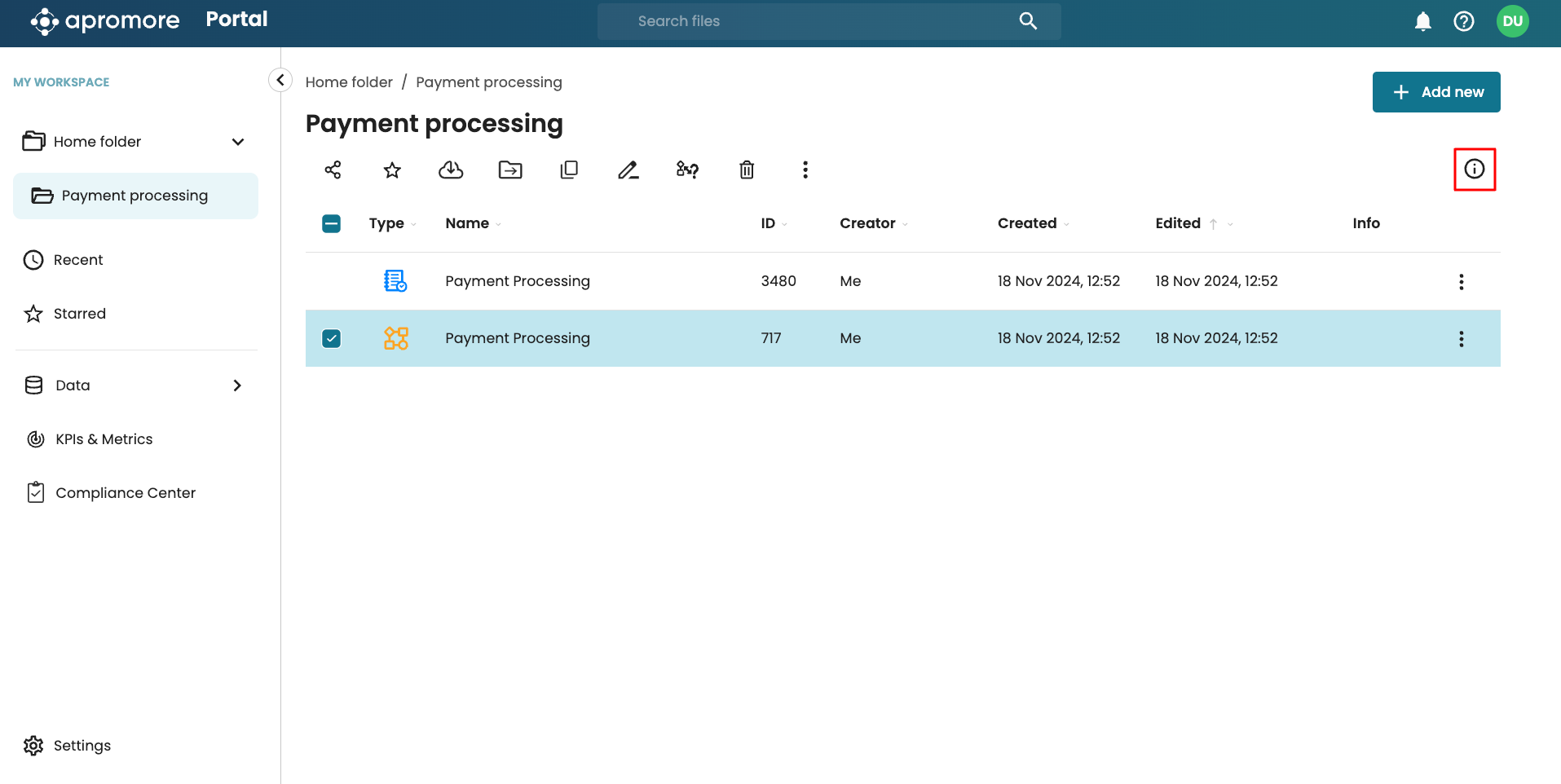1561x784 pixels.
Task: Open the Recent section in the sidebar
Action: coord(78,260)
